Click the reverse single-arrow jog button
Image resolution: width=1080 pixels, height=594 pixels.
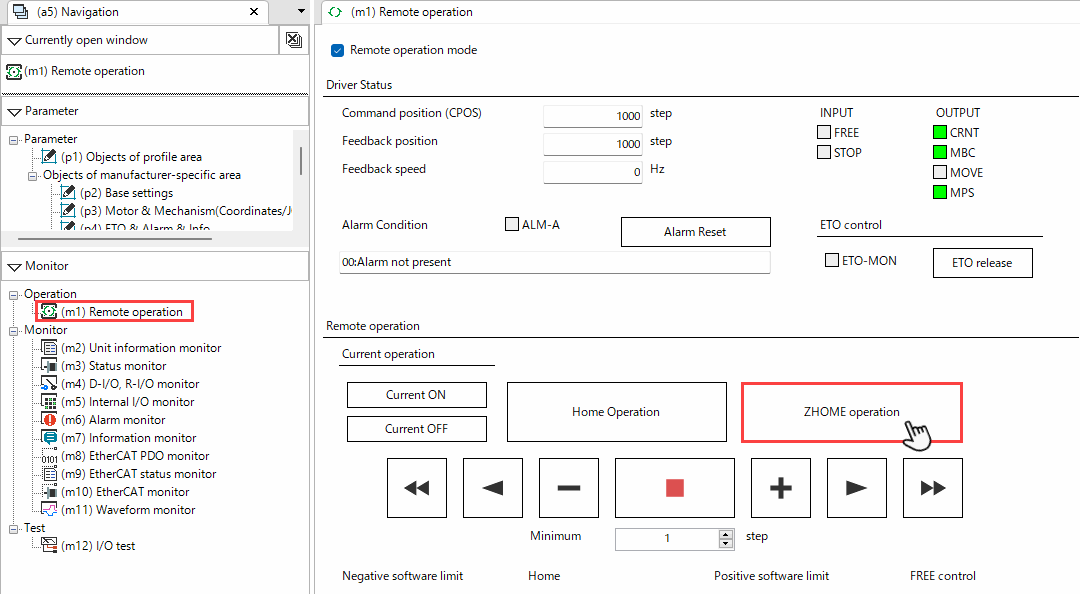click(x=492, y=488)
